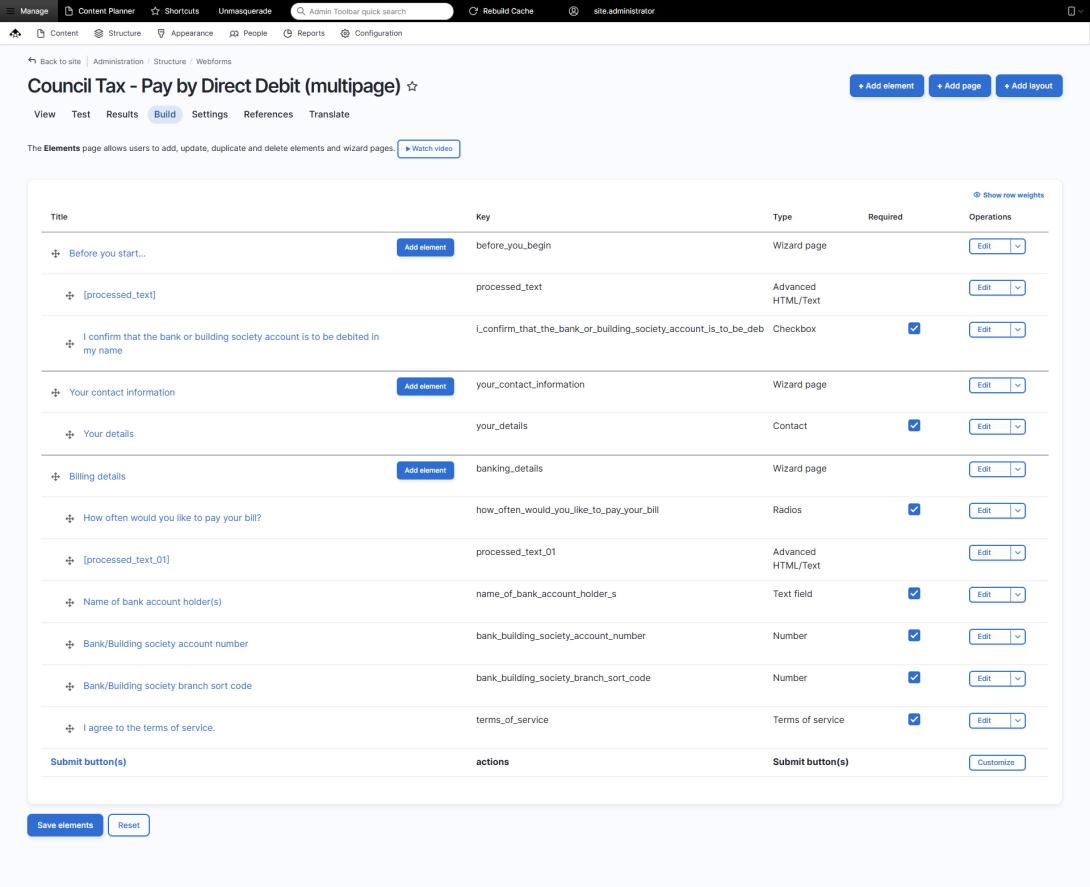1090x887 pixels.
Task: Click drag handle for account number row
Action: (70, 644)
